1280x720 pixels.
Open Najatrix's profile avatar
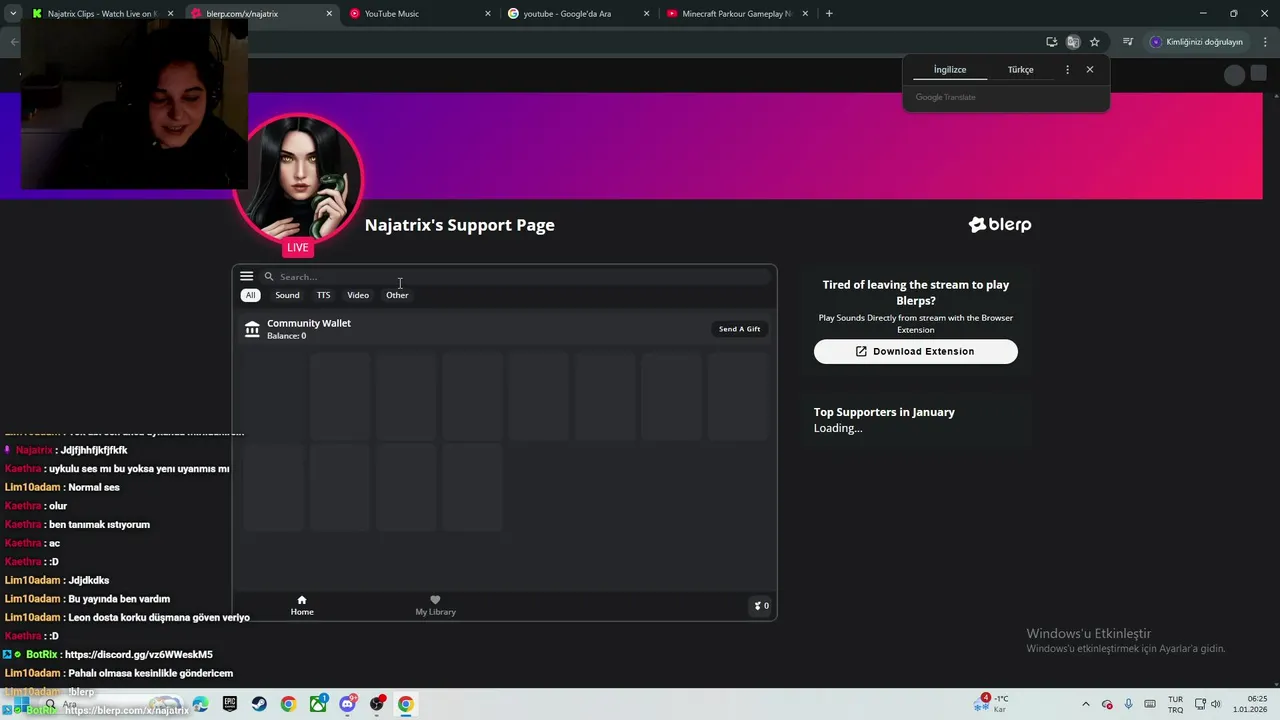point(298,178)
